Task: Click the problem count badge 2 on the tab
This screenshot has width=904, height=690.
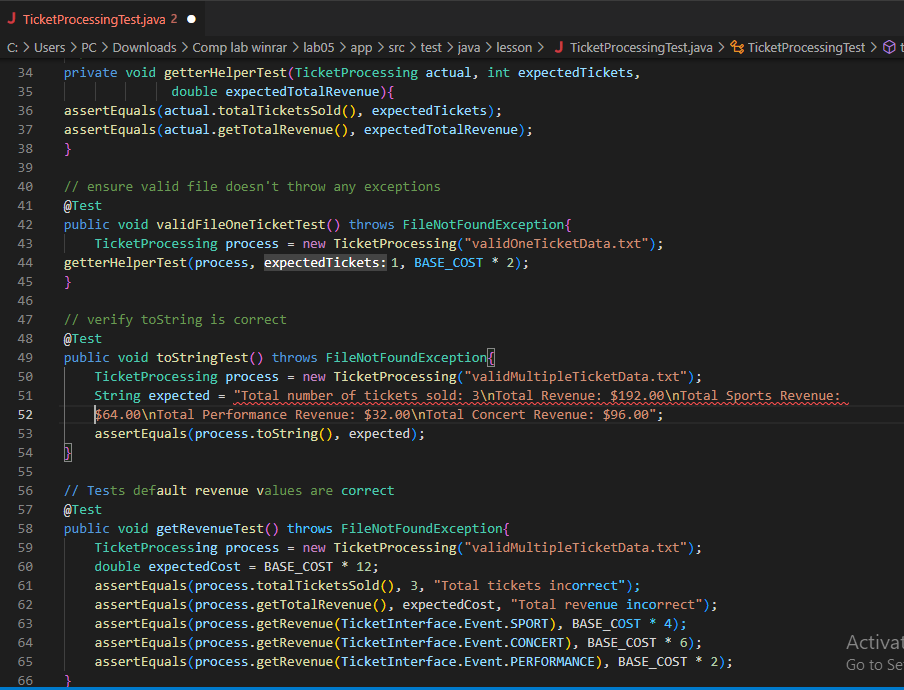Action: point(174,19)
